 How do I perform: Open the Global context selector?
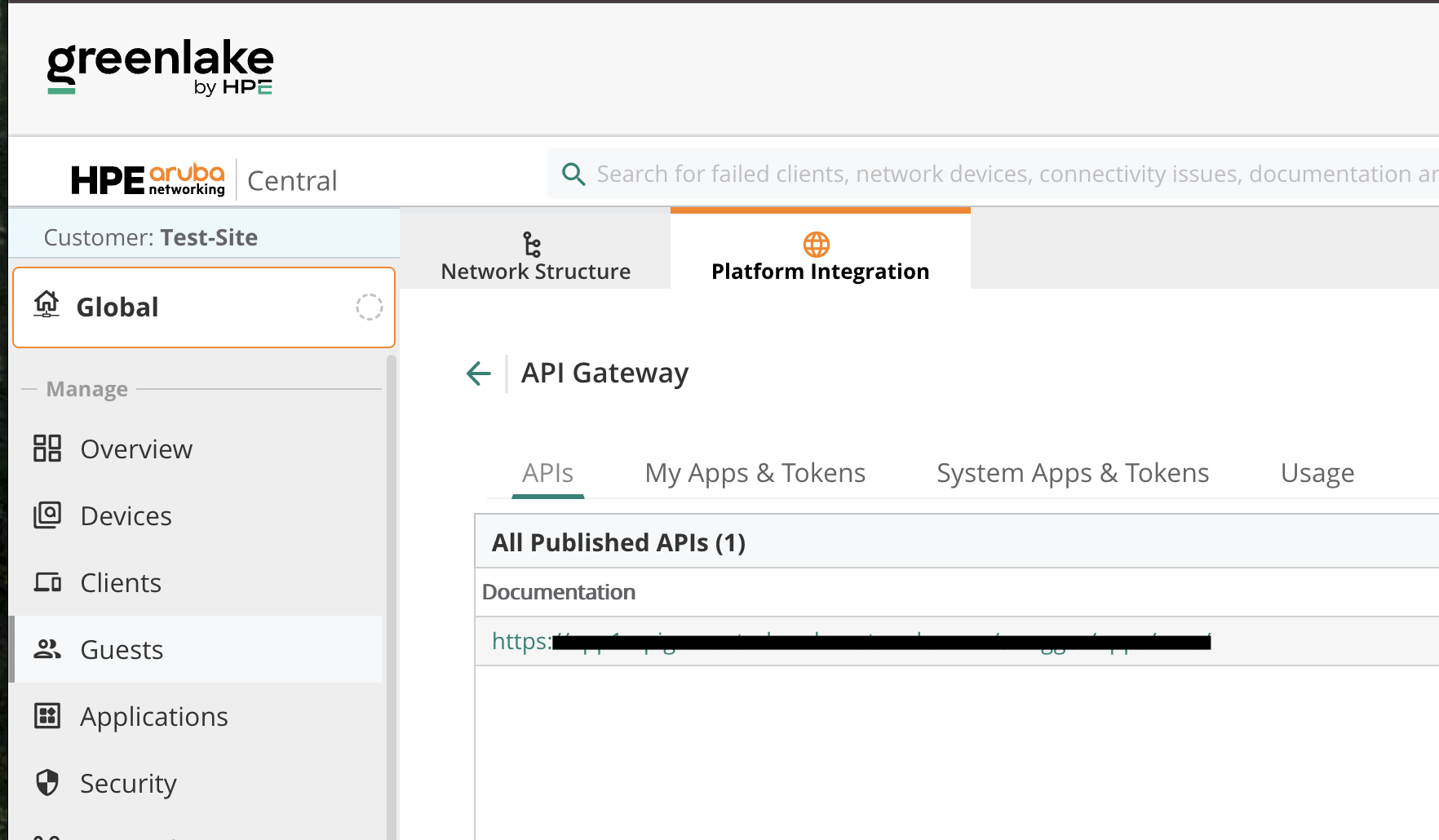(204, 307)
